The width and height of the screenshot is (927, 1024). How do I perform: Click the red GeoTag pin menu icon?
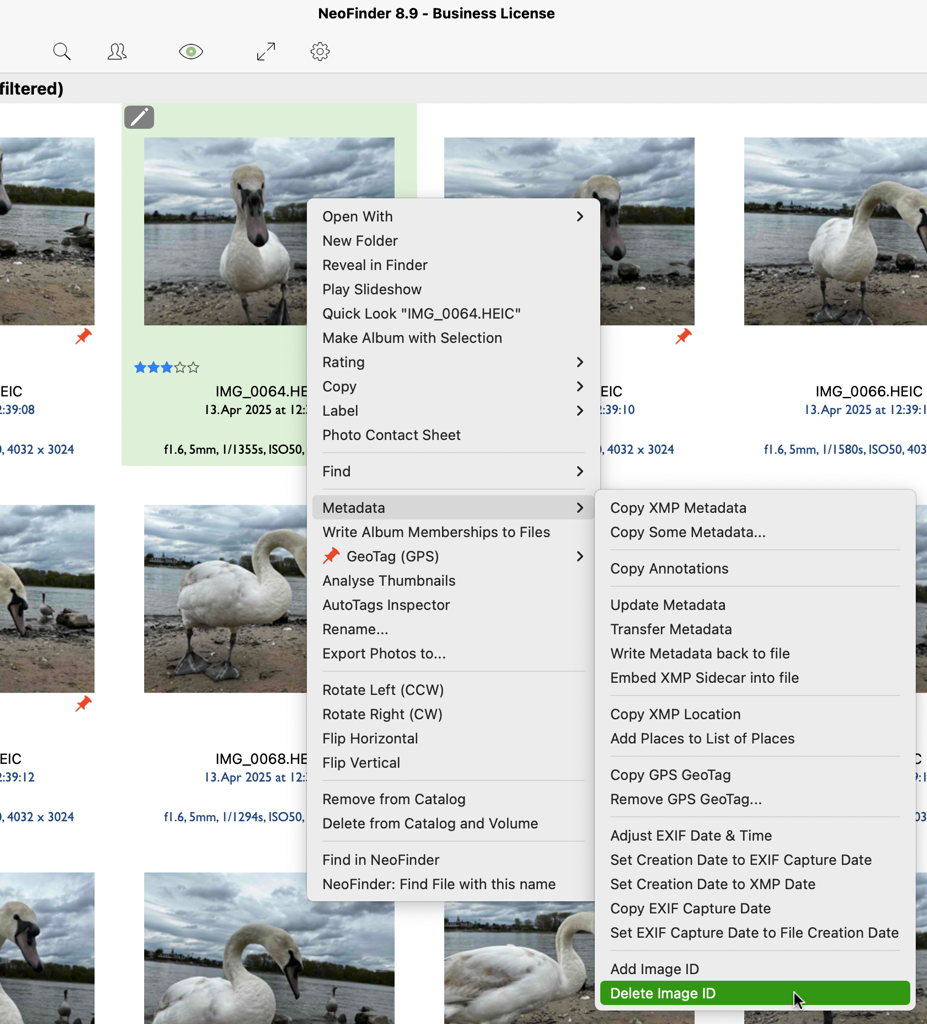coord(331,556)
